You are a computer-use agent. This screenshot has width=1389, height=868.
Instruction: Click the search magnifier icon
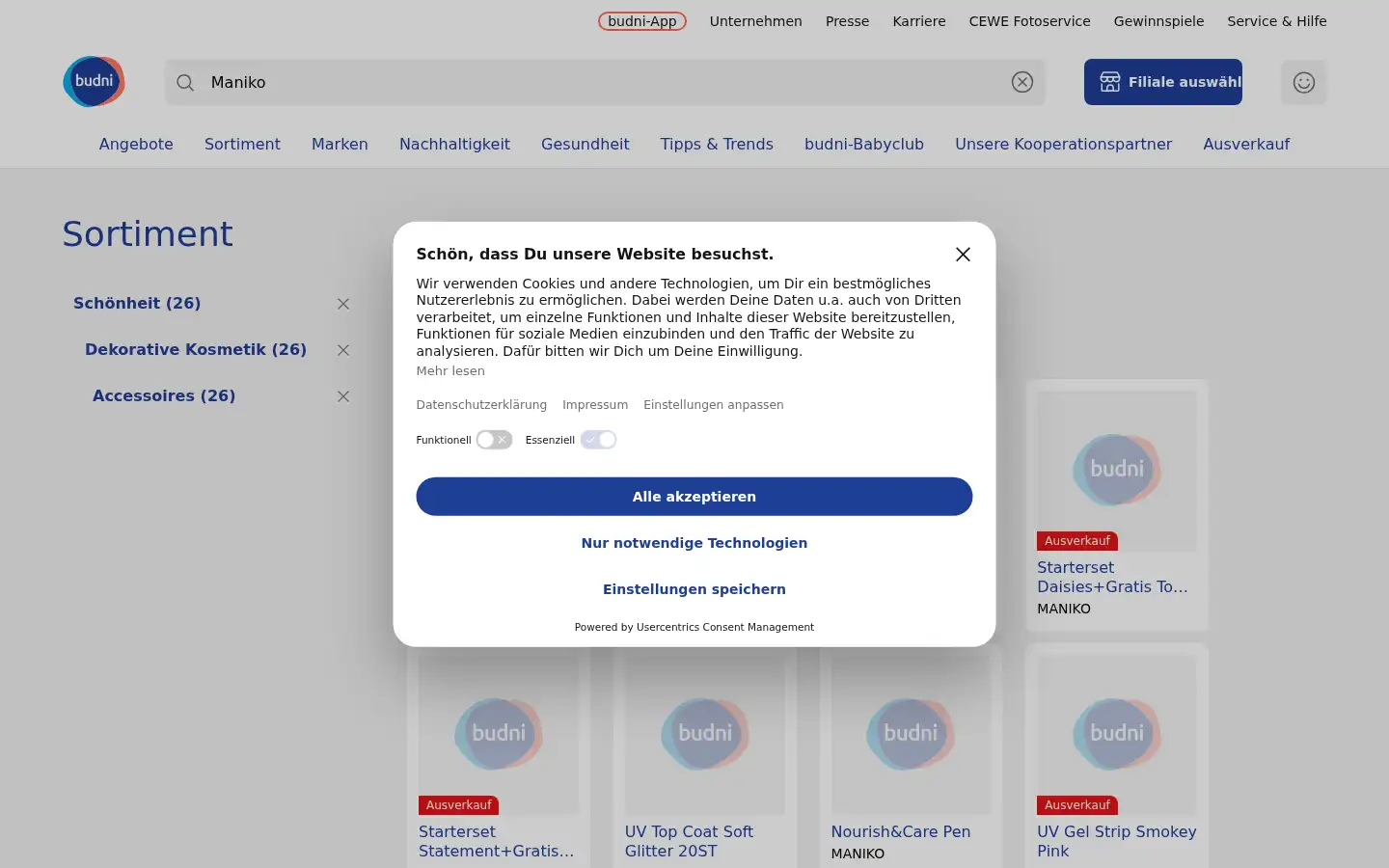pyautogui.click(x=185, y=83)
